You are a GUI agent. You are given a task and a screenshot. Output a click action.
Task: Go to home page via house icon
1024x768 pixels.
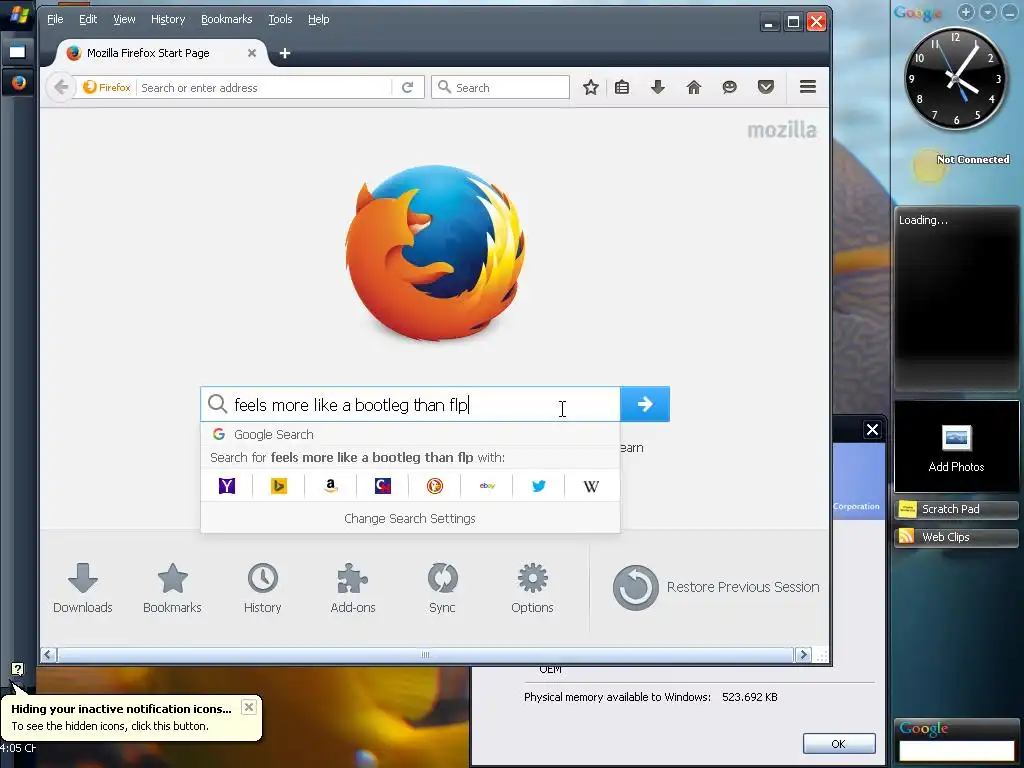point(694,87)
